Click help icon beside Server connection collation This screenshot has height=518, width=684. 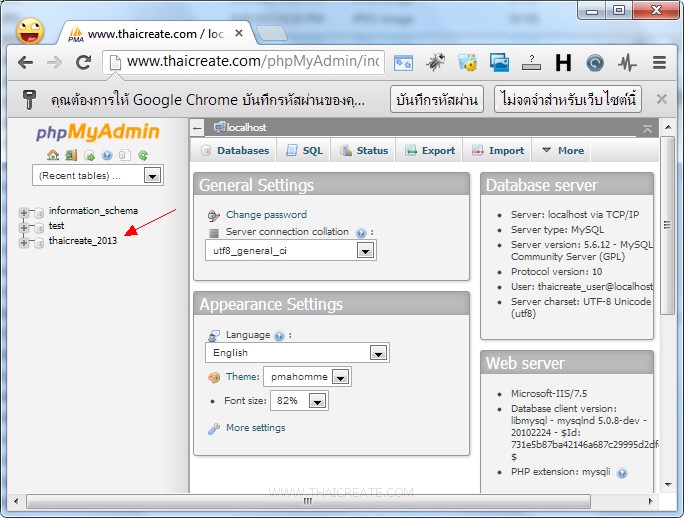pos(360,233)
